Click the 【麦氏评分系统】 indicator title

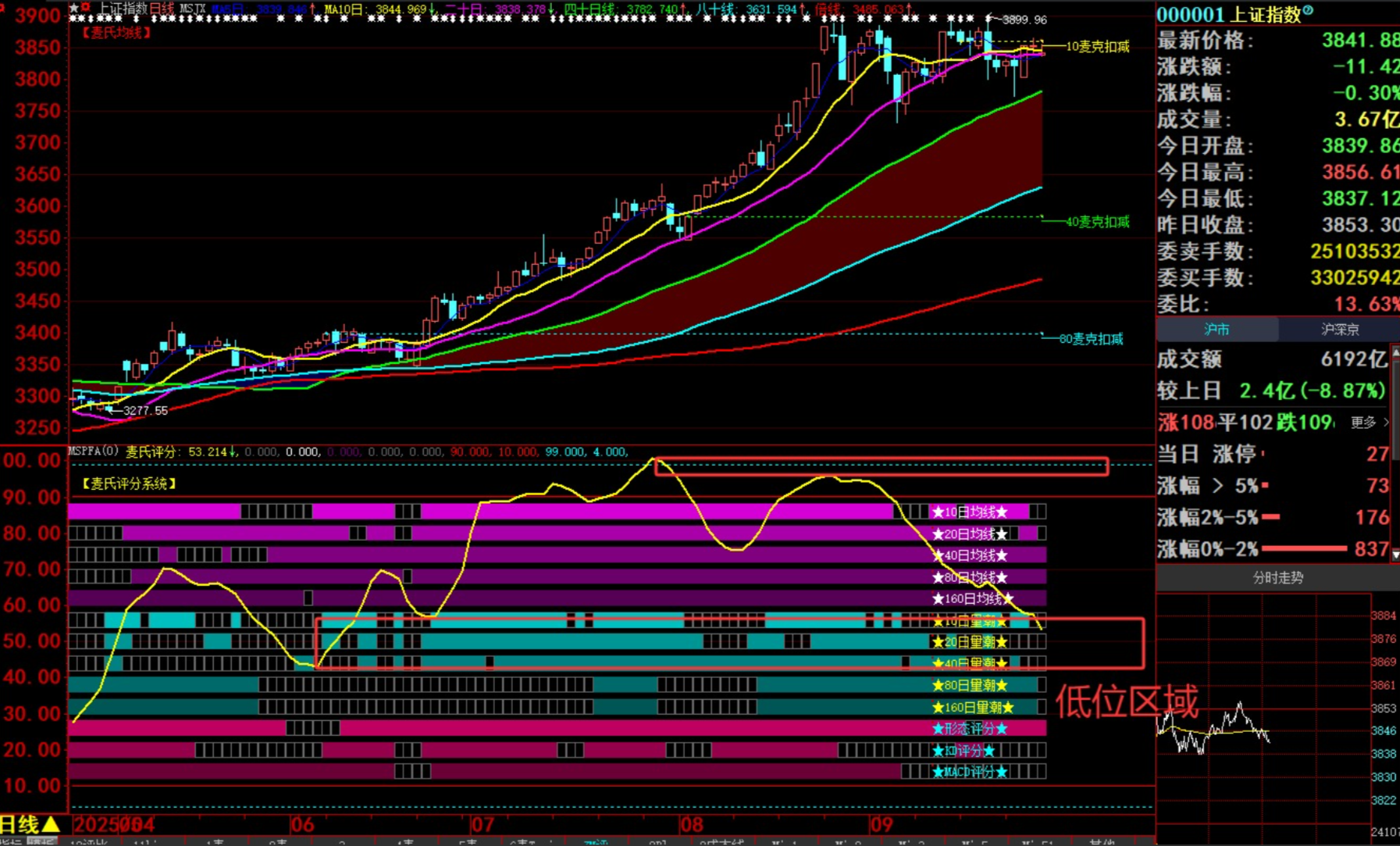129,484
